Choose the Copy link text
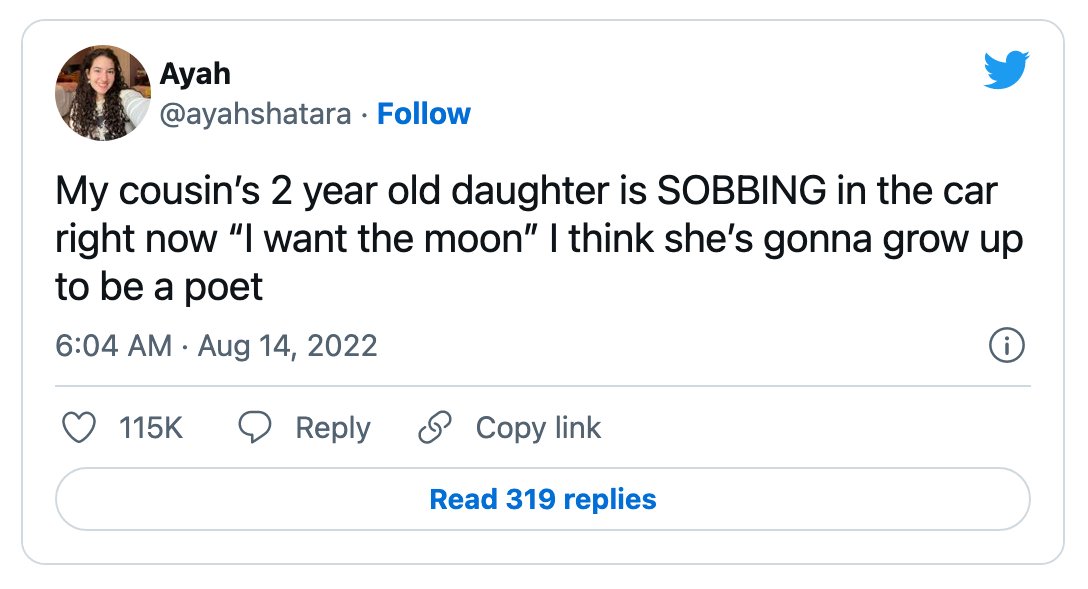 point(538,428)
